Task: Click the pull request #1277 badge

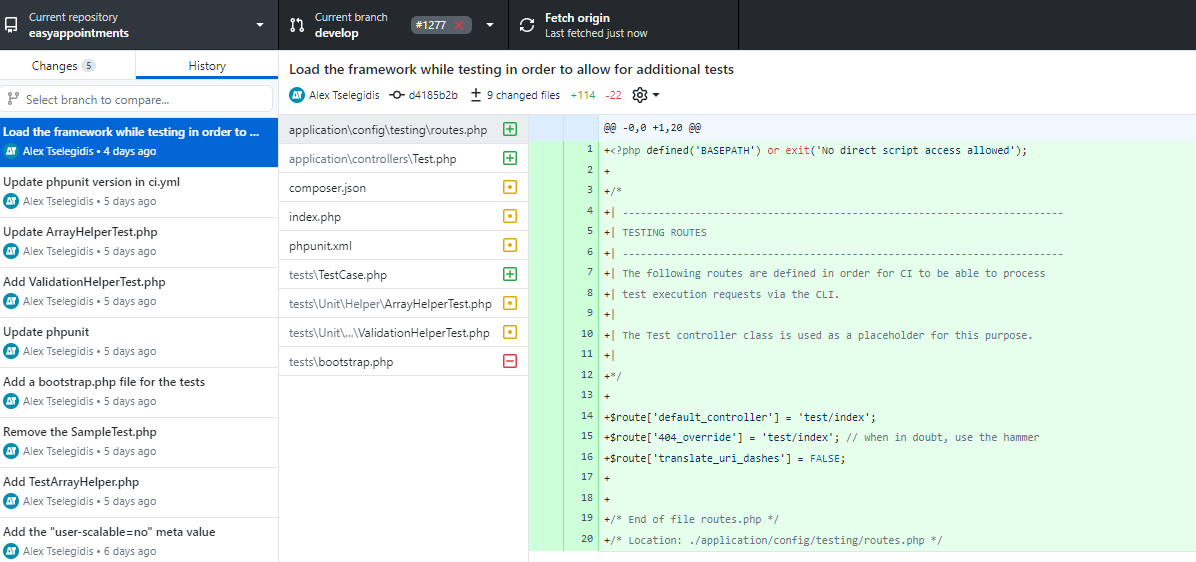Action: [440, 25]
